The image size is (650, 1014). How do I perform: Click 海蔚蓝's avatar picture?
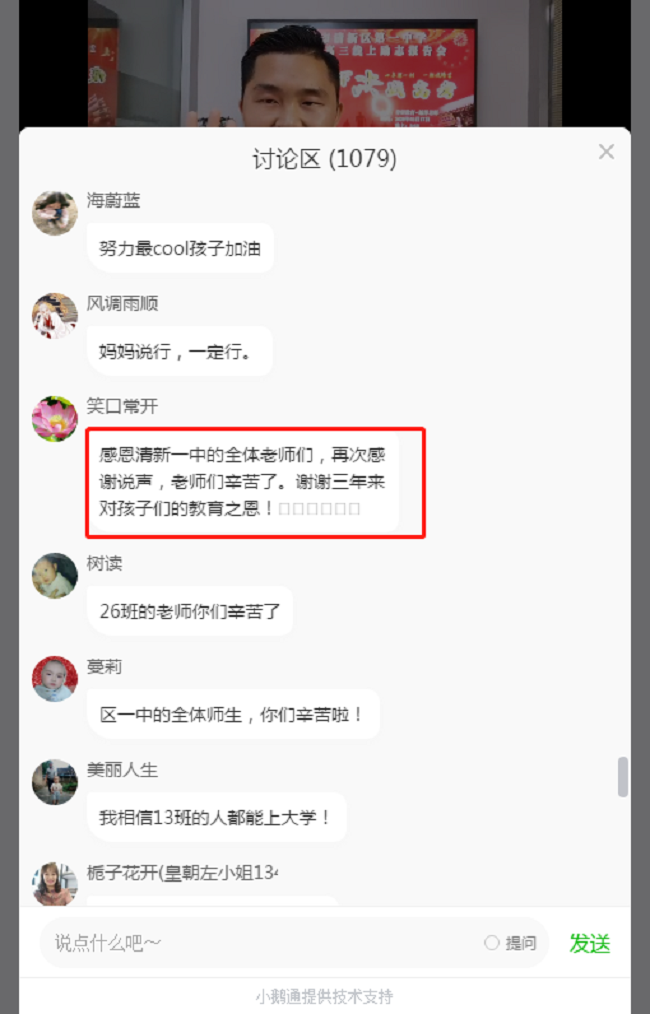(x=55, y=213)
